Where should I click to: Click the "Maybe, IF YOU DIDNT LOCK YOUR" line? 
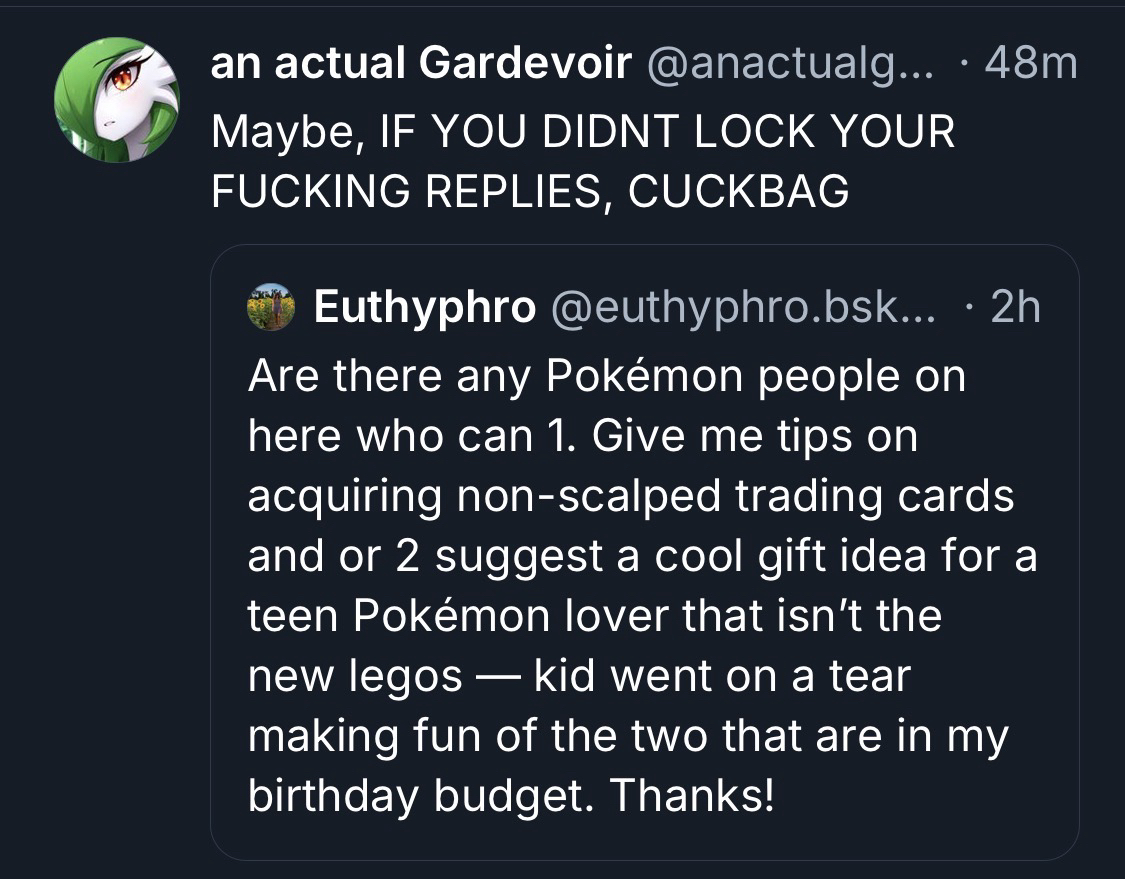pos(583,131)
